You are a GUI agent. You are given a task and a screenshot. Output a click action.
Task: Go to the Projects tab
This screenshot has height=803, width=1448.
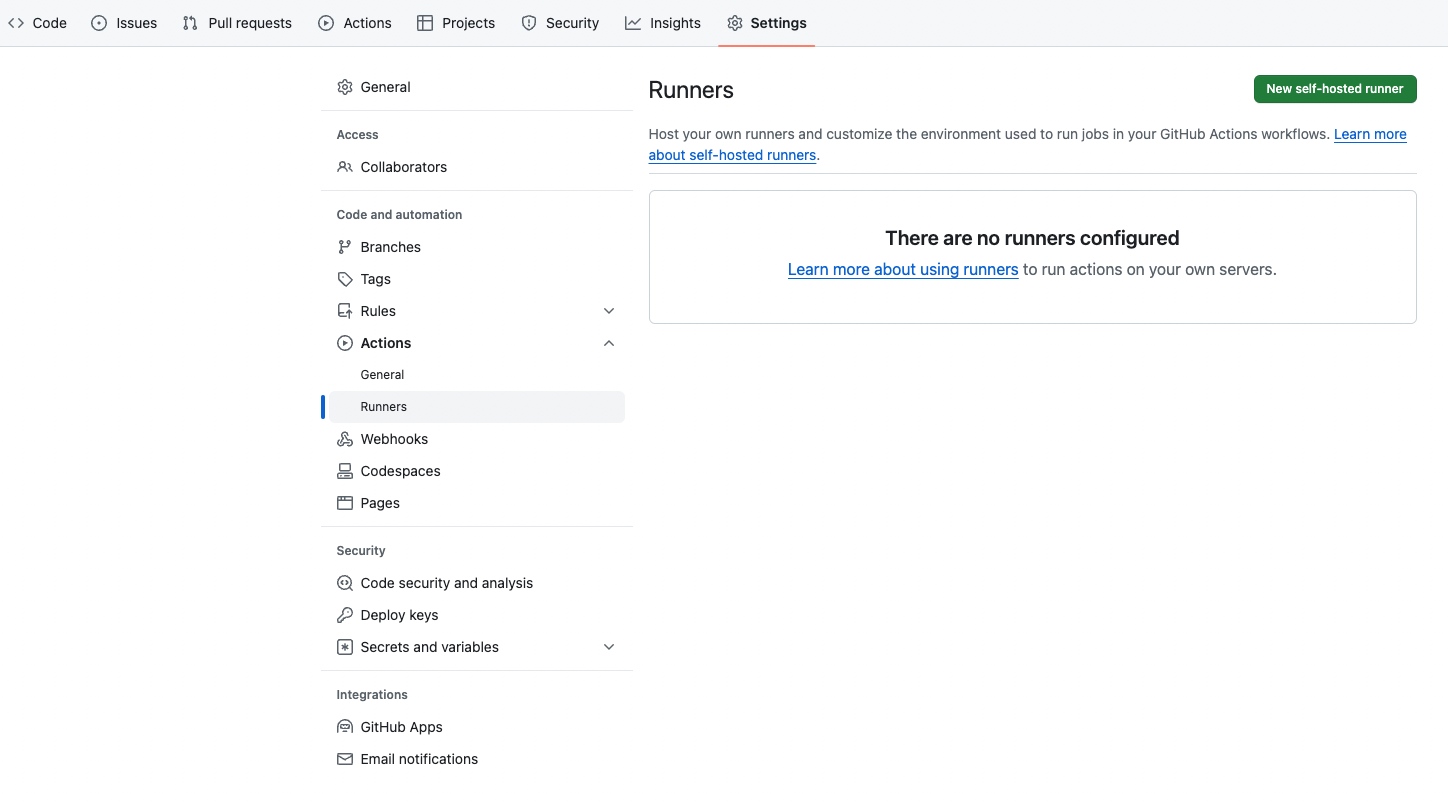[x=456, y=23]
